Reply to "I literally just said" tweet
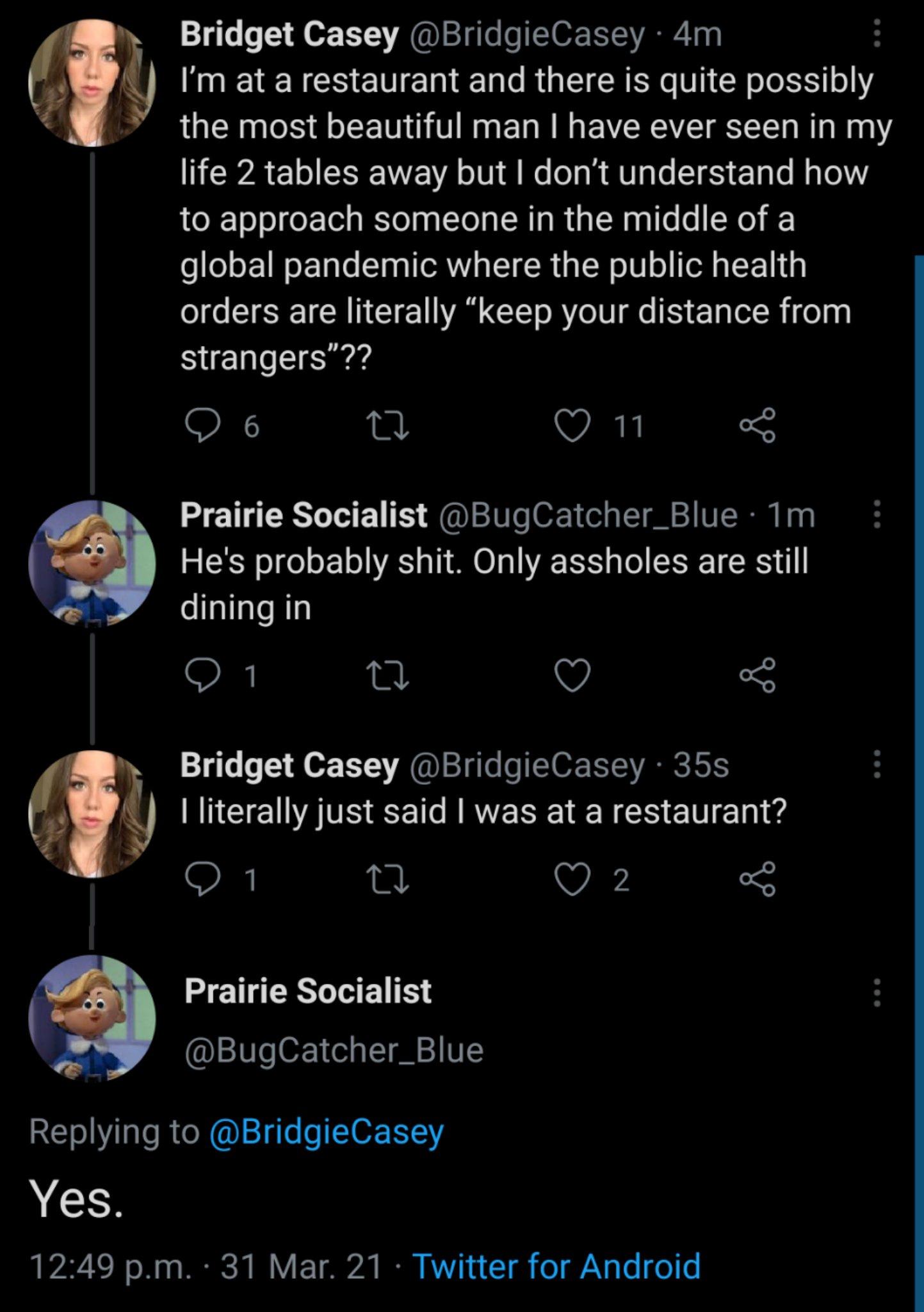924x1312 pixels. [202, 879]
